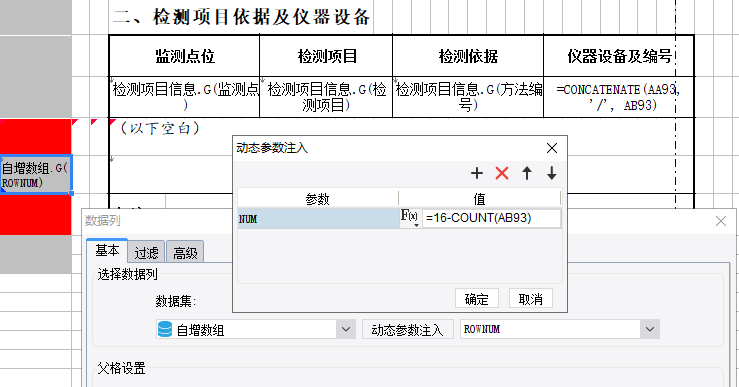Click the 参数 column header
739x387 pixels.
click(x=318, y=199)
